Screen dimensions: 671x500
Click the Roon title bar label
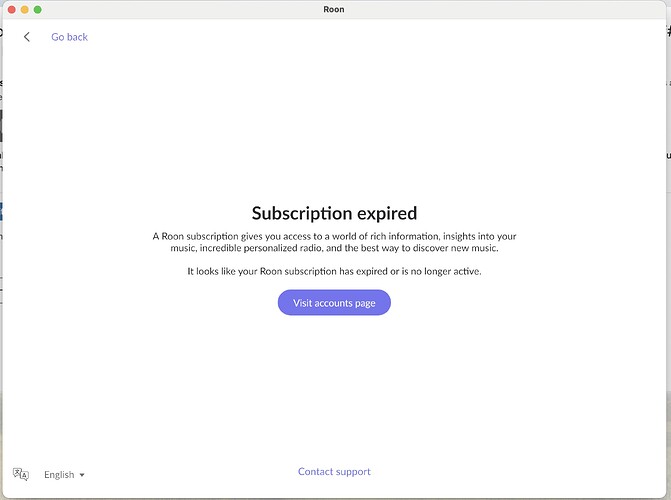point(334,9)
